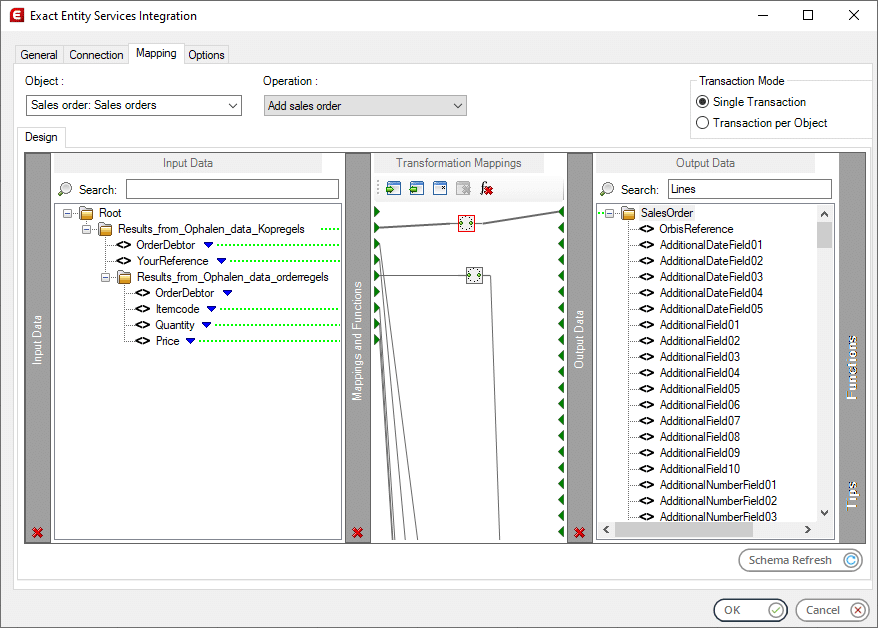Viewport: 878px width, 628px height.
Task: Open the General tab
Action: click(39, 55)
